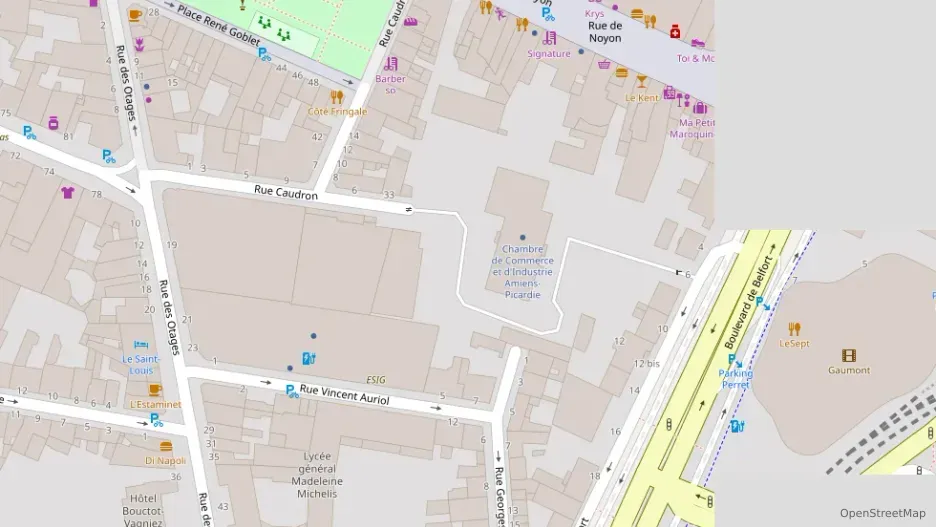Click the playground icon in the green park
Viewport: 936px width, 527px height.
[x=265, y=22]
